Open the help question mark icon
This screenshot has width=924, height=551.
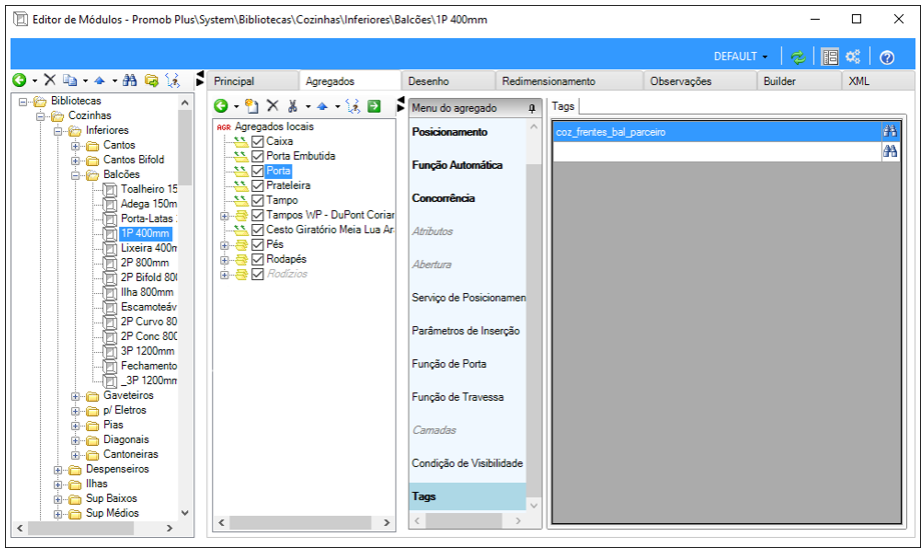pyautogui.click(x=887, y=57)
